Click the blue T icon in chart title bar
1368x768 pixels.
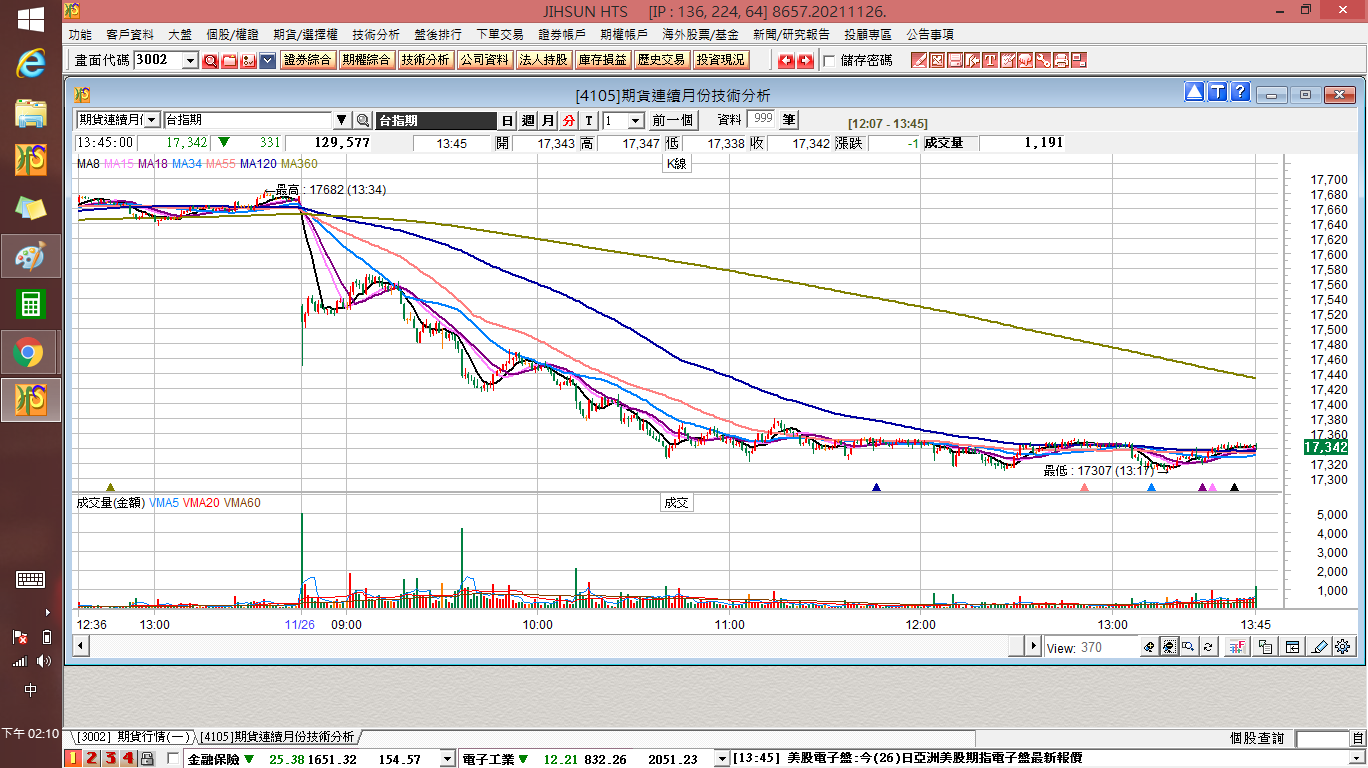1217,93
